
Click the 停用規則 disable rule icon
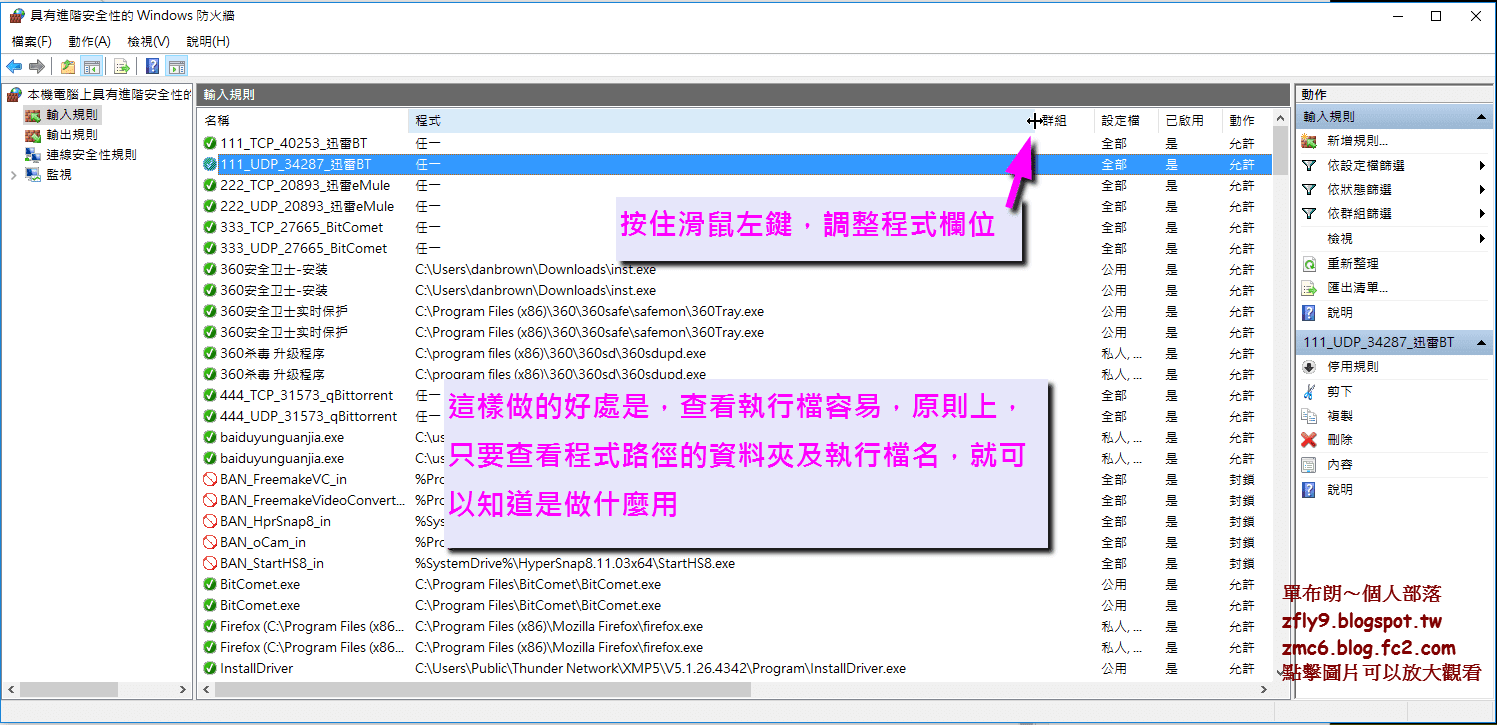[1309, 367]
